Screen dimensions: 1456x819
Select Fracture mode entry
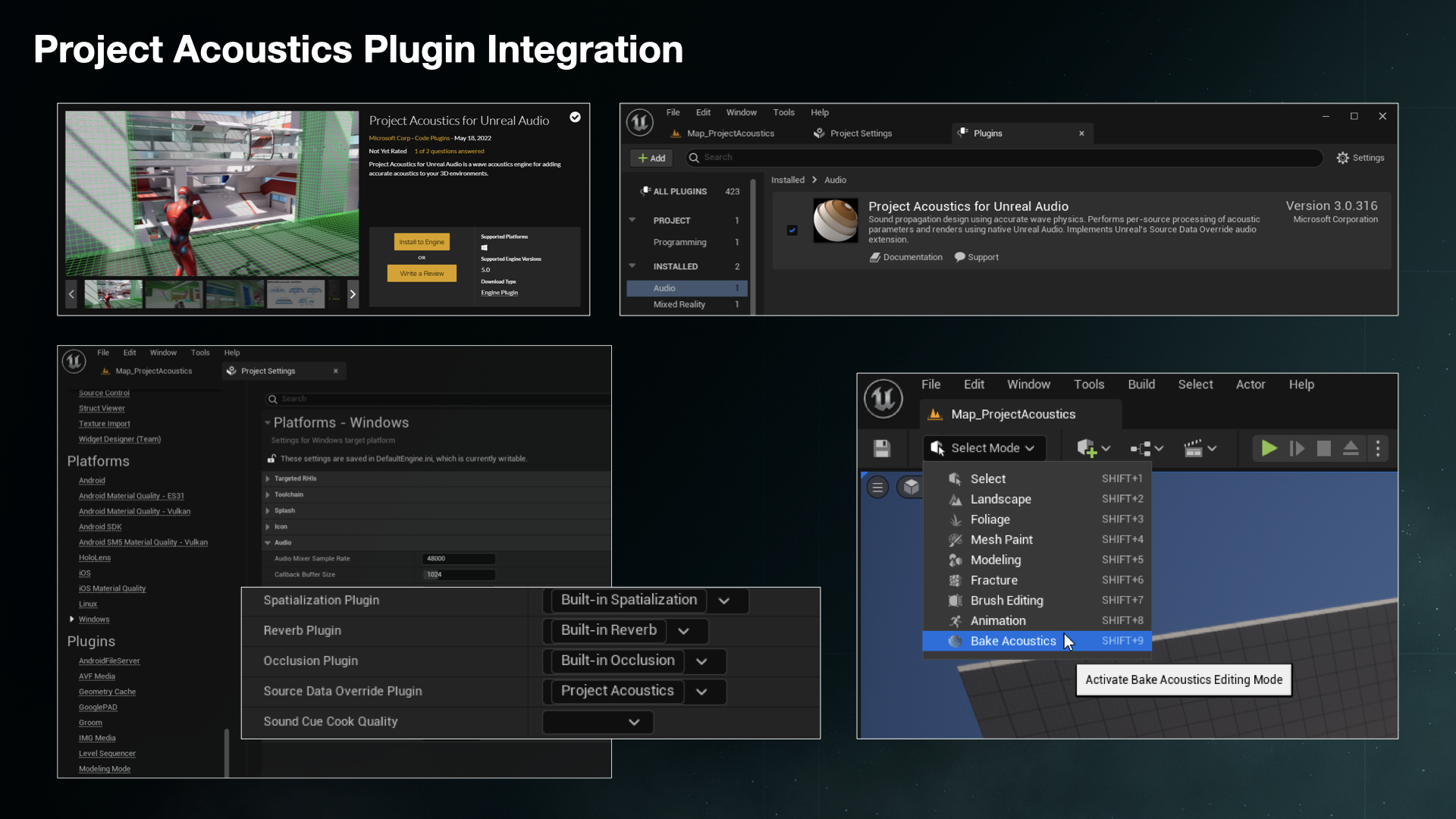(1037, 580)
